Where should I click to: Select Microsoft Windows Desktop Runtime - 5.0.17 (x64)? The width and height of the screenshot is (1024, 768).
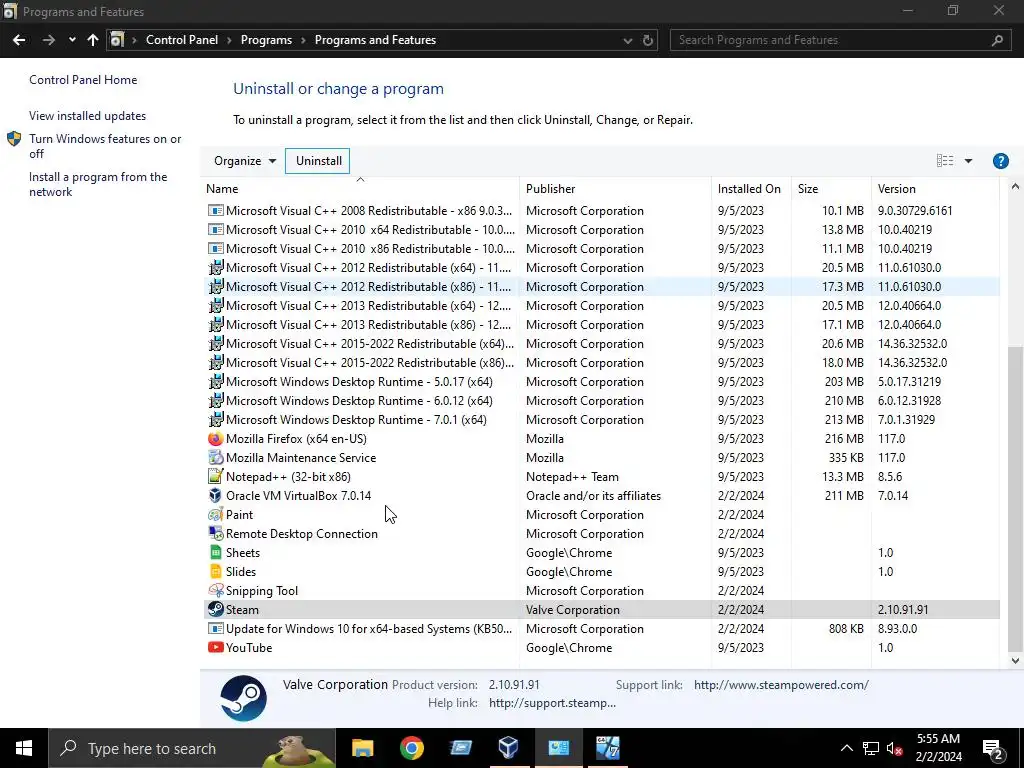click(601, 382)
